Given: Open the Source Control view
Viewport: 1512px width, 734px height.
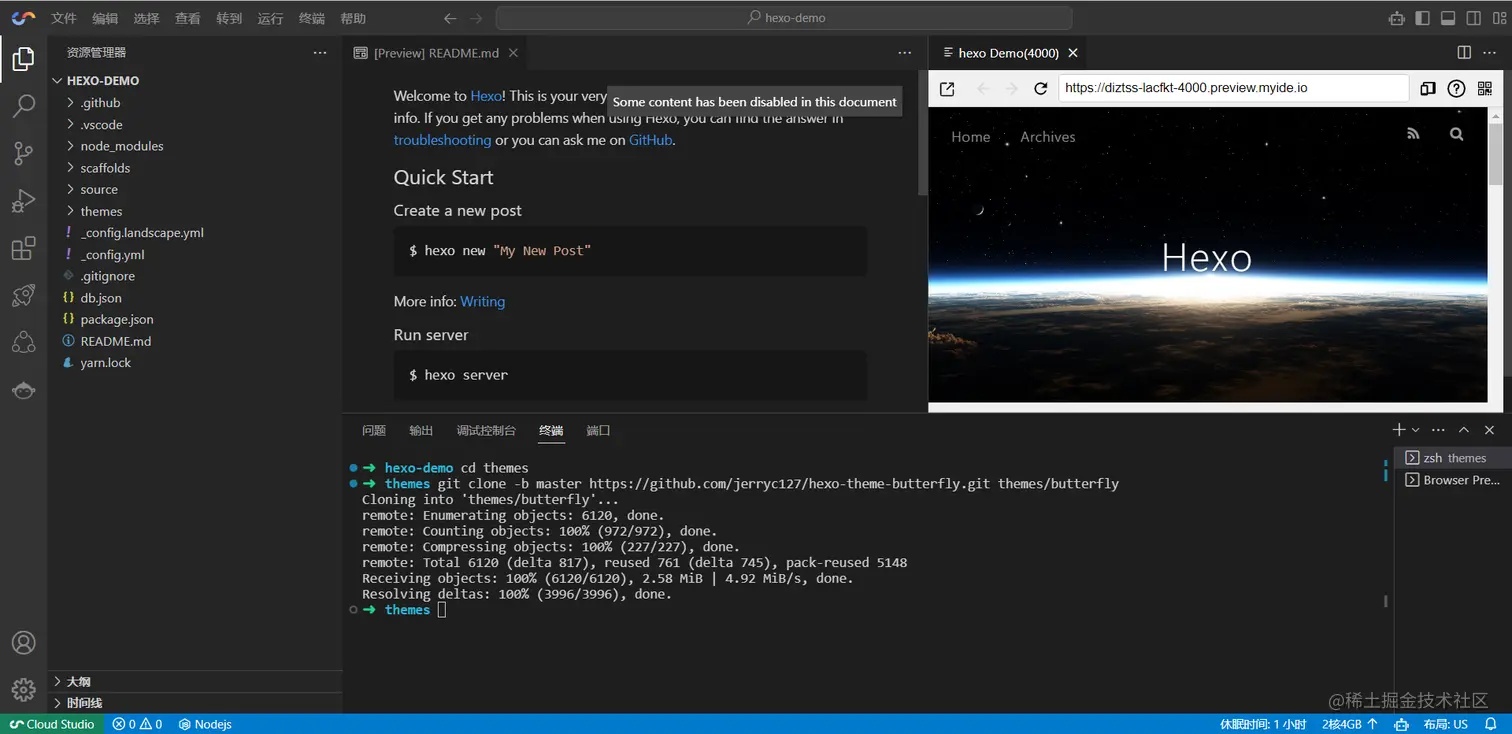Looking at the screenshot, I should 23,153.
